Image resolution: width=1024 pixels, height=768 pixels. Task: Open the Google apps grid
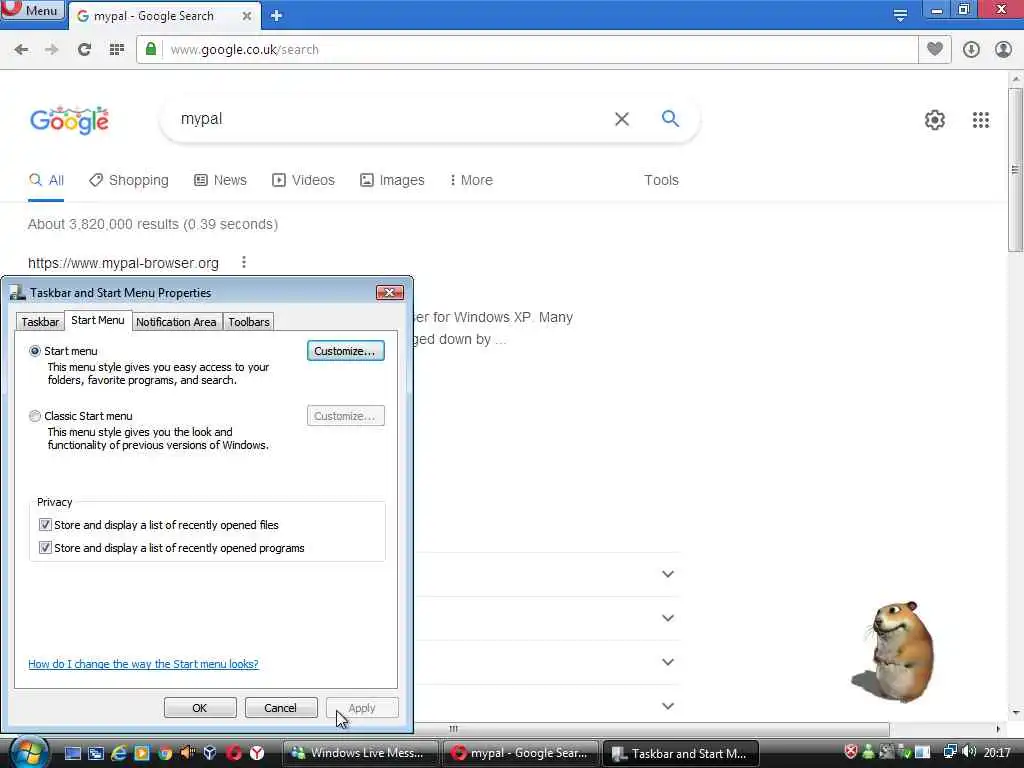pyautogui.click(x=981, y=120)
